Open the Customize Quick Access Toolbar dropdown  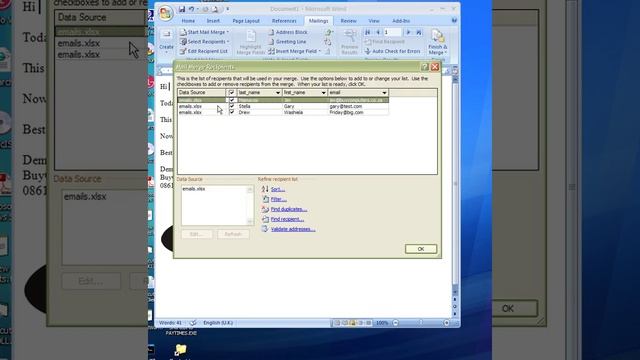227,9
